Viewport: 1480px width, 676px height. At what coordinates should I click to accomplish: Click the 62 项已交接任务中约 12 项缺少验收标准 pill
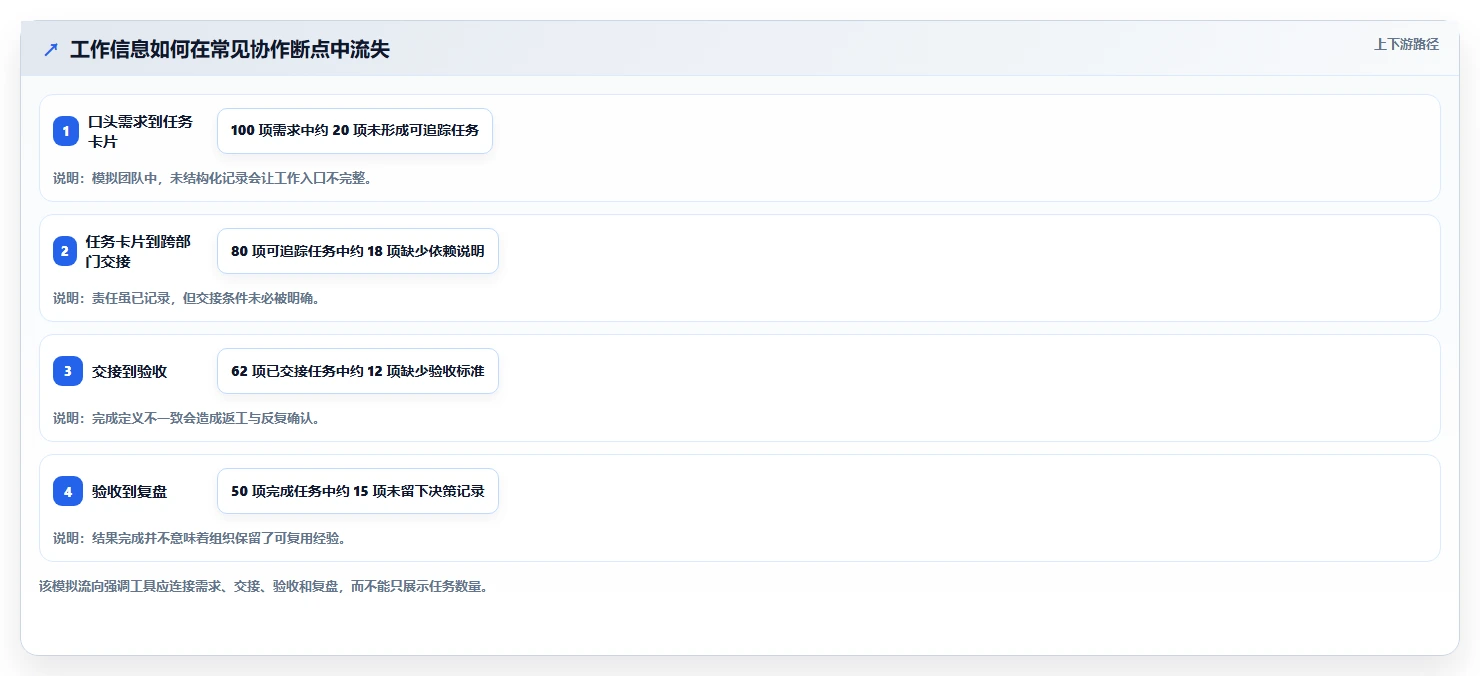[358, 371]
